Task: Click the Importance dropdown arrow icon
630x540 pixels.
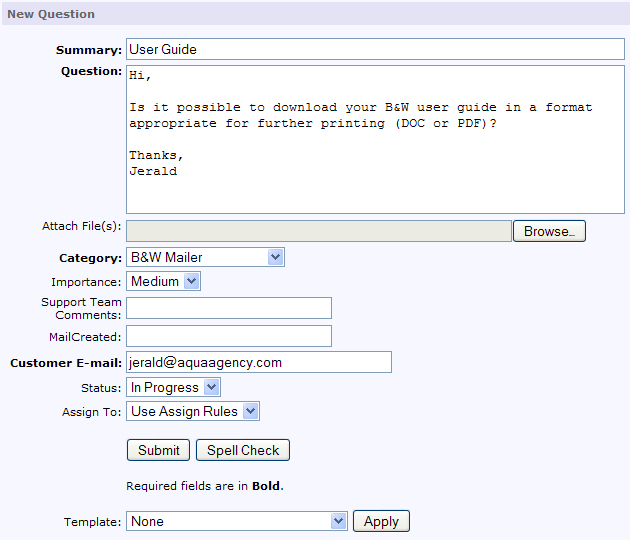Action: (x=191, y=281)
